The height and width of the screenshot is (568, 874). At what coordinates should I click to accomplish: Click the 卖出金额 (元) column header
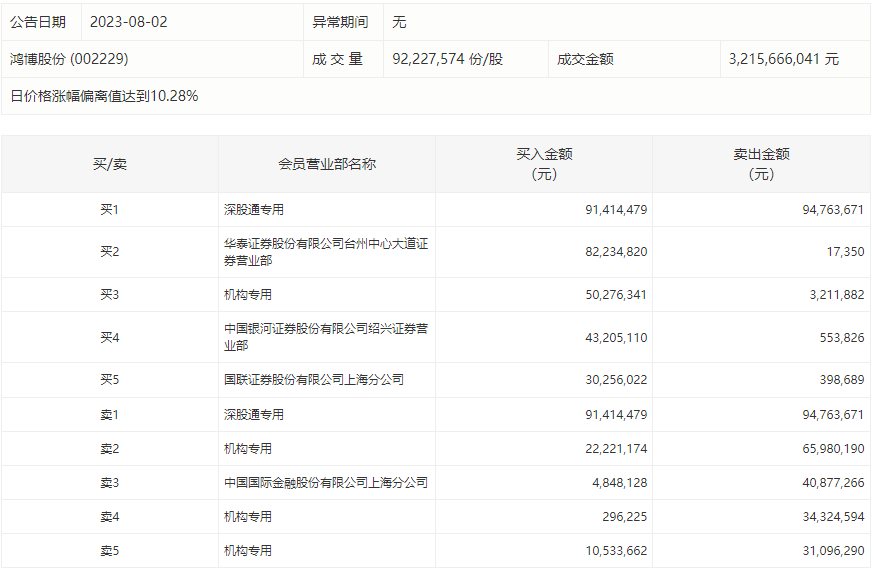coord(761,164)
